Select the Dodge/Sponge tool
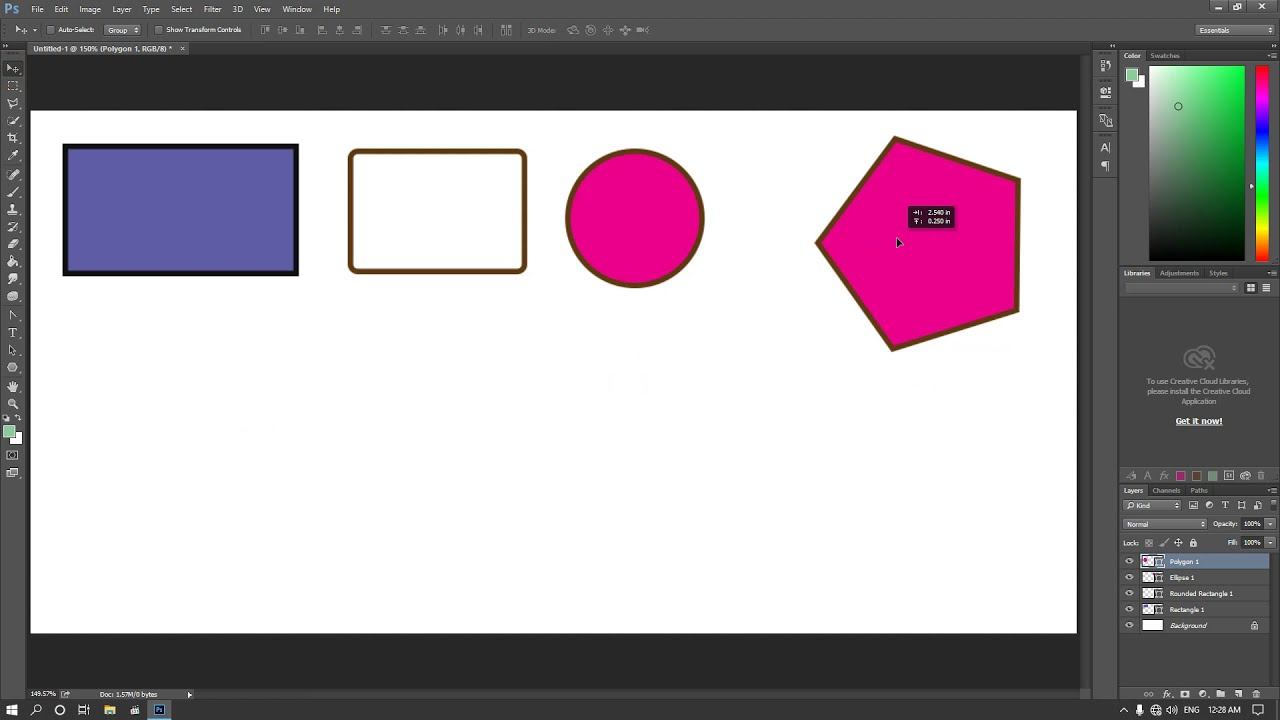 click(x=13, y=297)
